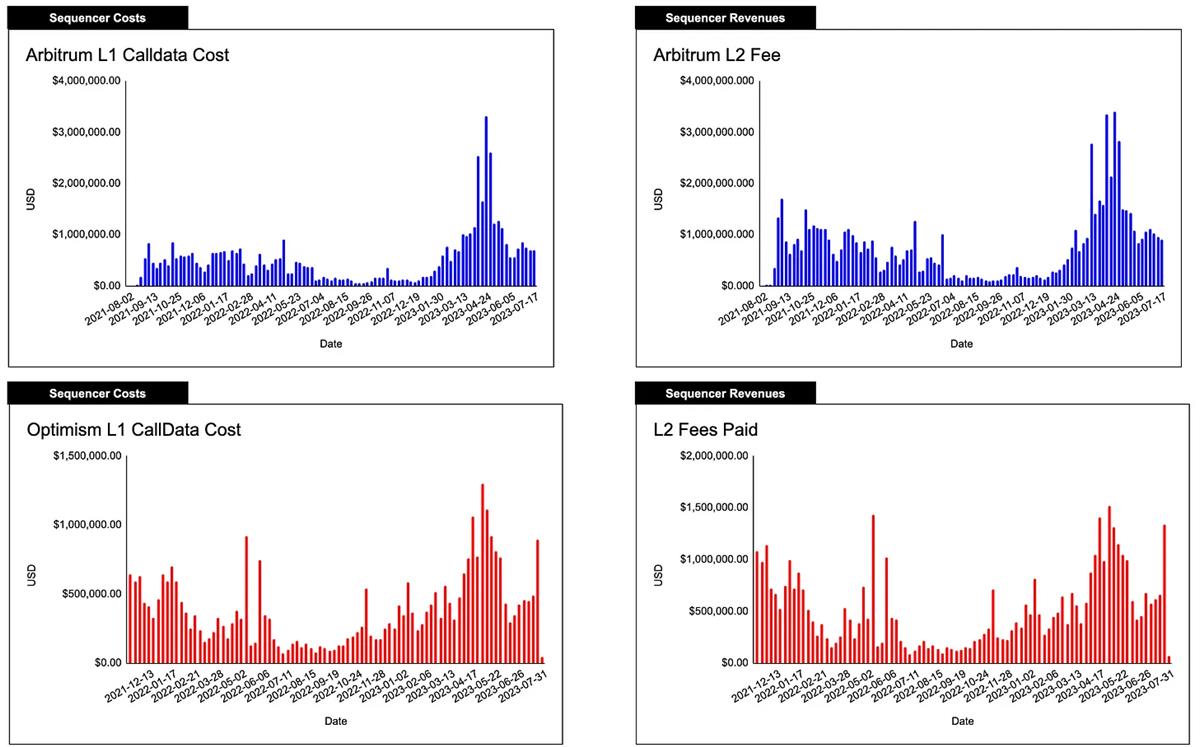Click the last short red bar in Optimism L1 chart
The width and height of the screenshot is (1200, 747).
tap(543, 659)
